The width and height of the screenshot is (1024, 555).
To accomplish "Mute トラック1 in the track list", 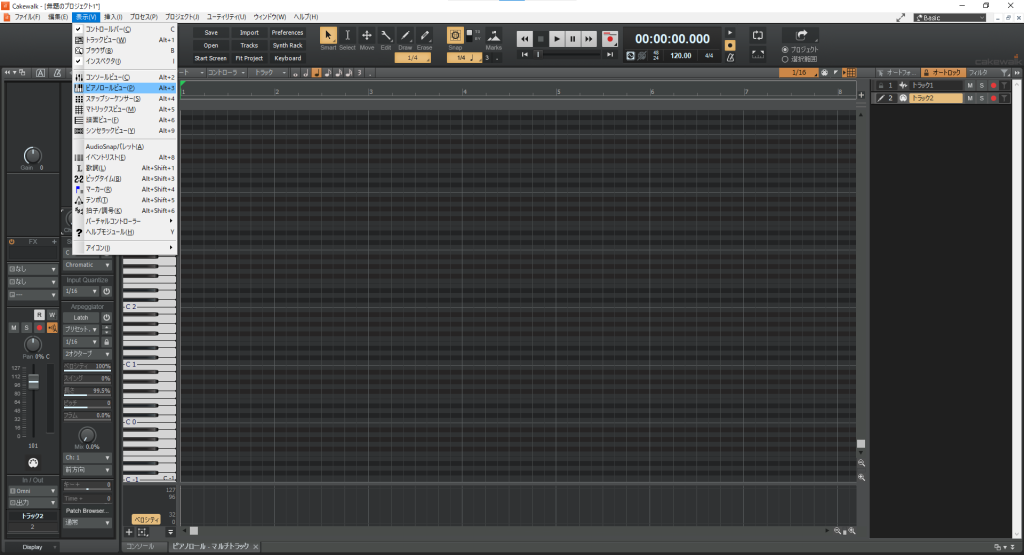I will tap(970, 86).
